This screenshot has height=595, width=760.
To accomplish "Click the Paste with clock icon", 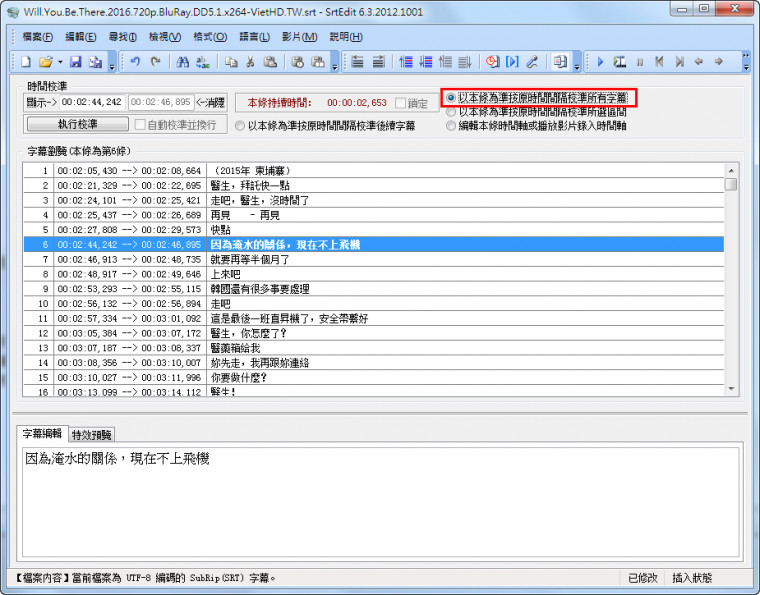I will [298, 62].
